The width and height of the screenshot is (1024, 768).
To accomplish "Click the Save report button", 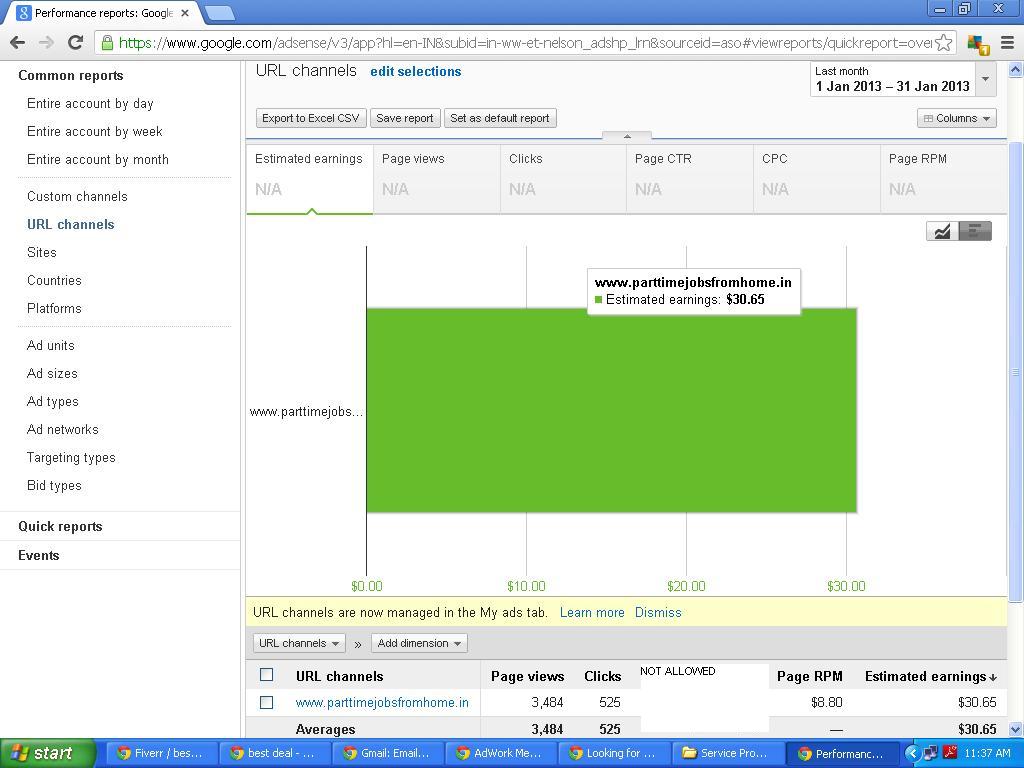I will click(x=405, y=118).
